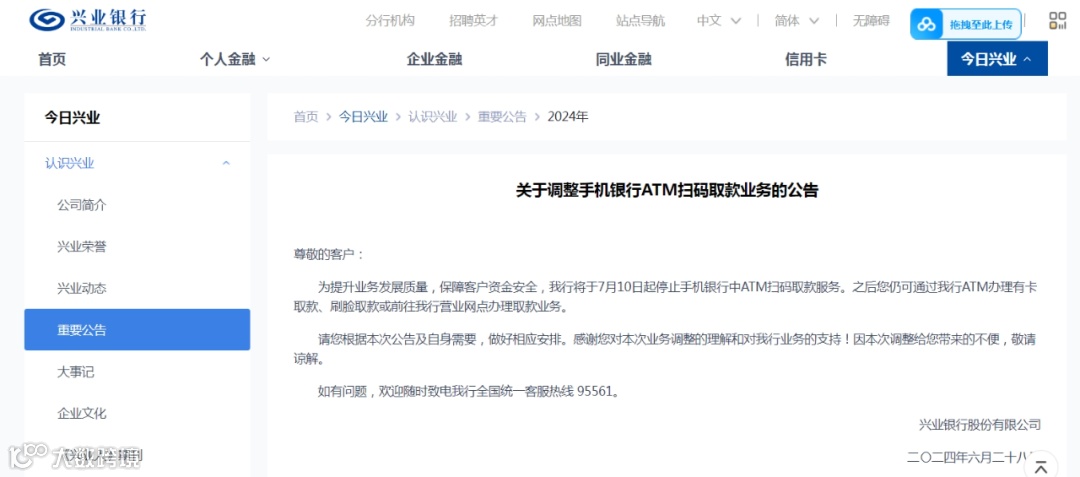Click the Industrial Bank logo
1080x477 pixels.
[87, 20]
